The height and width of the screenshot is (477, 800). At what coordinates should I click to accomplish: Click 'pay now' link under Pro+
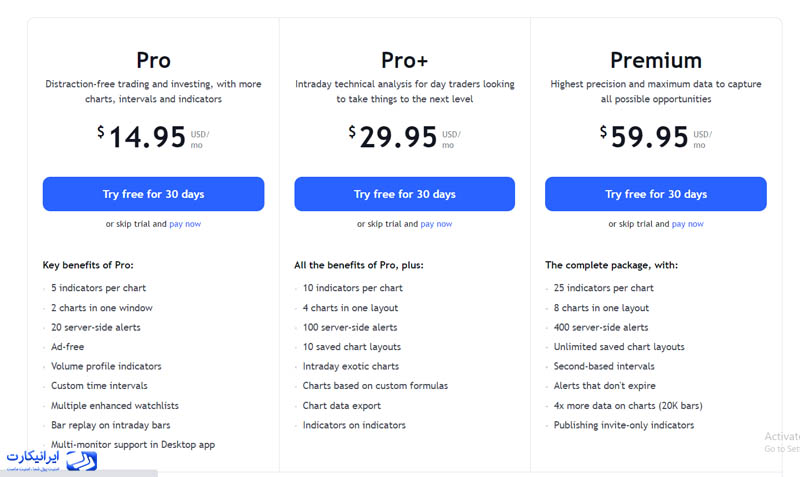point(436,224)
